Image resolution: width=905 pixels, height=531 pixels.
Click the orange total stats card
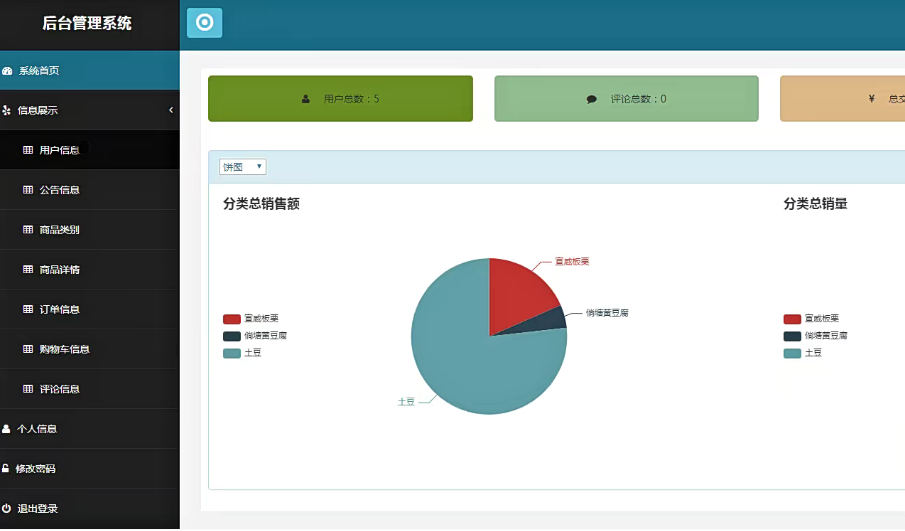[843, 99]
